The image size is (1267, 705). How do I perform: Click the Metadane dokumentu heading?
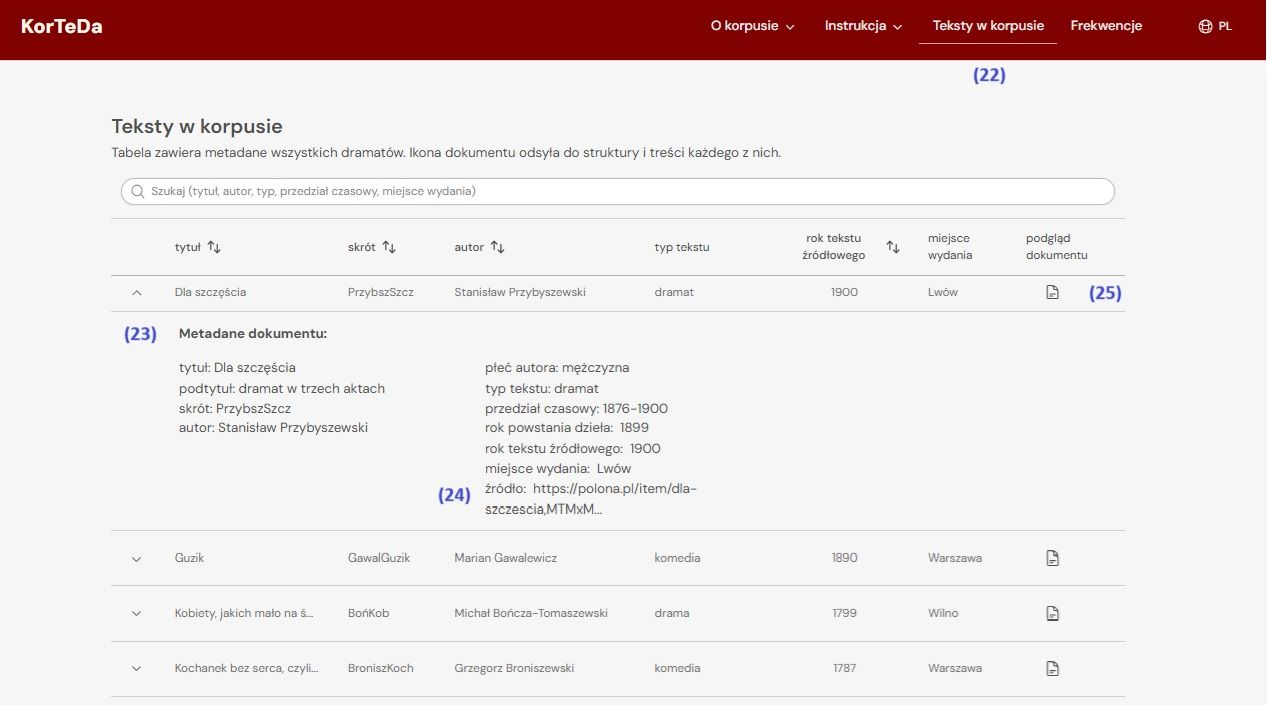click(x=253, y=333)
